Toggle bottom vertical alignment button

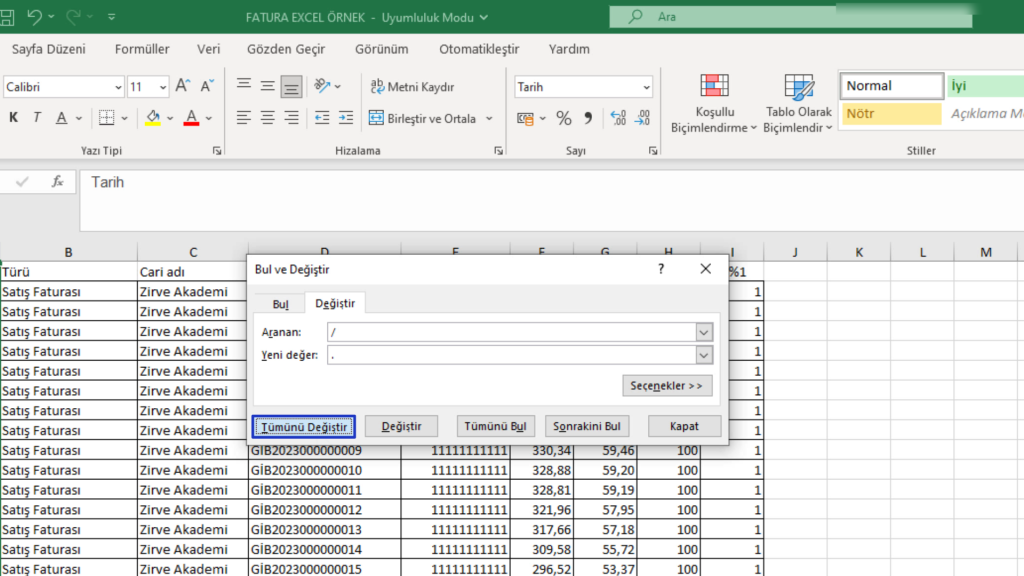[x=292, y=87]
